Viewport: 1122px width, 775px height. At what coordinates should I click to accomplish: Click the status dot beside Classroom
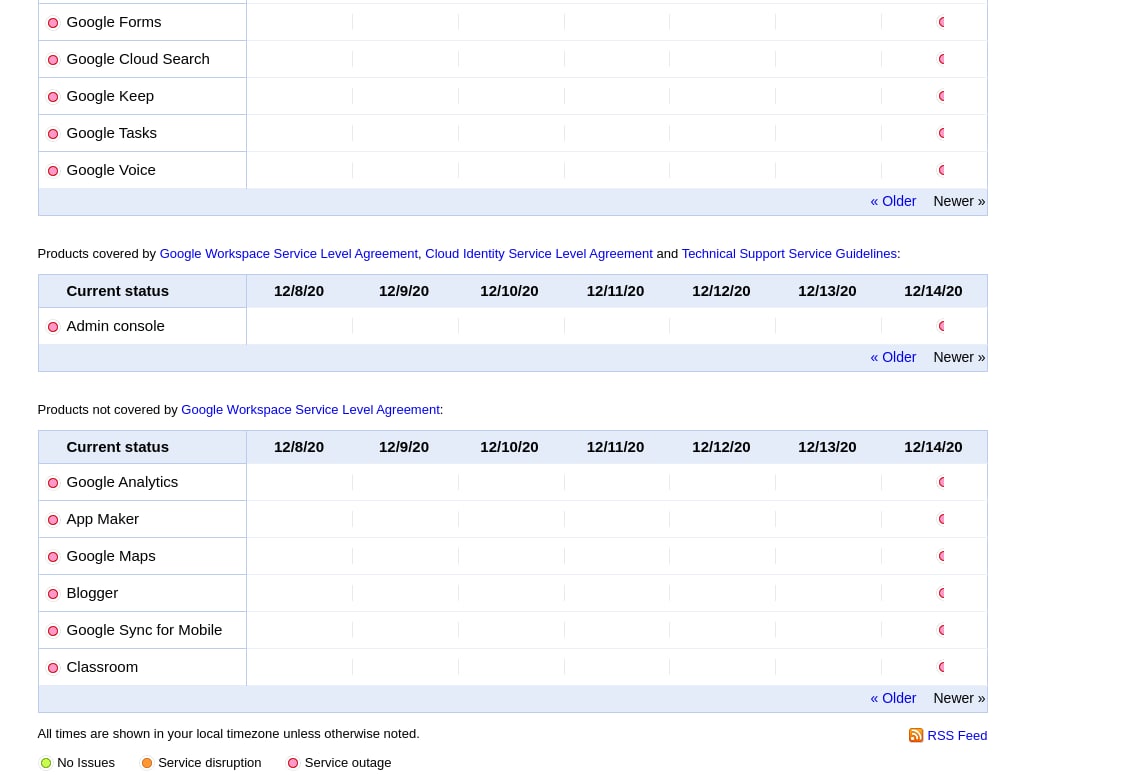[x=53, y=668]
